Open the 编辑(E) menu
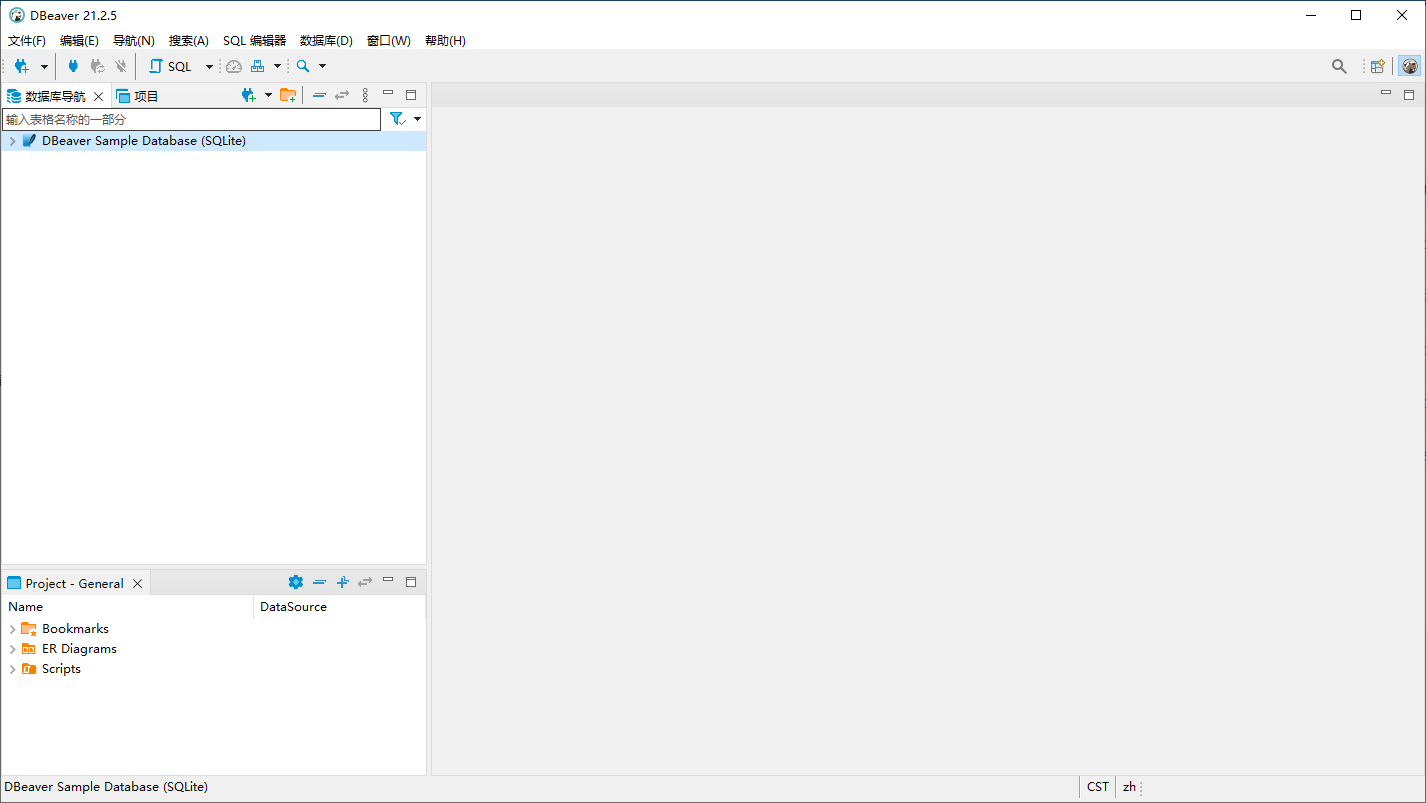The height and width of the screenshot is (803, 1426). tap(79, 41)
